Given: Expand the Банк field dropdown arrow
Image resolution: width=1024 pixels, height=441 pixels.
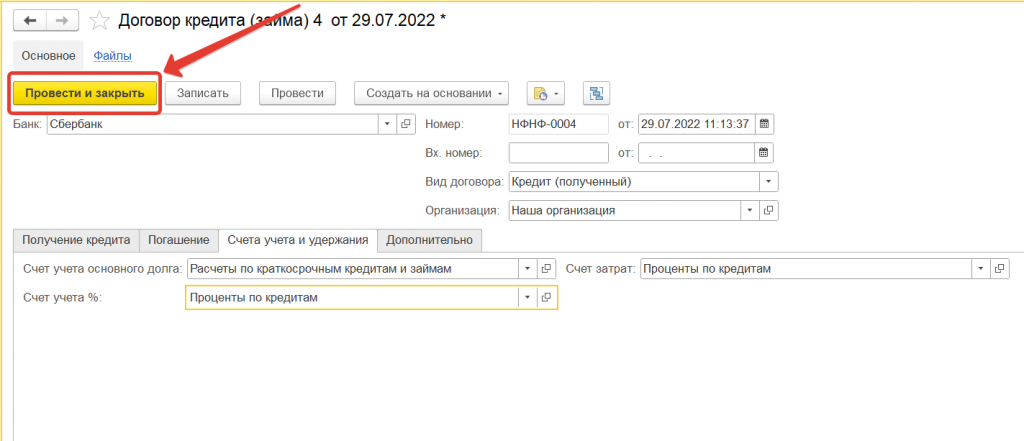Looking at the screenshot, I should (387, 124).
